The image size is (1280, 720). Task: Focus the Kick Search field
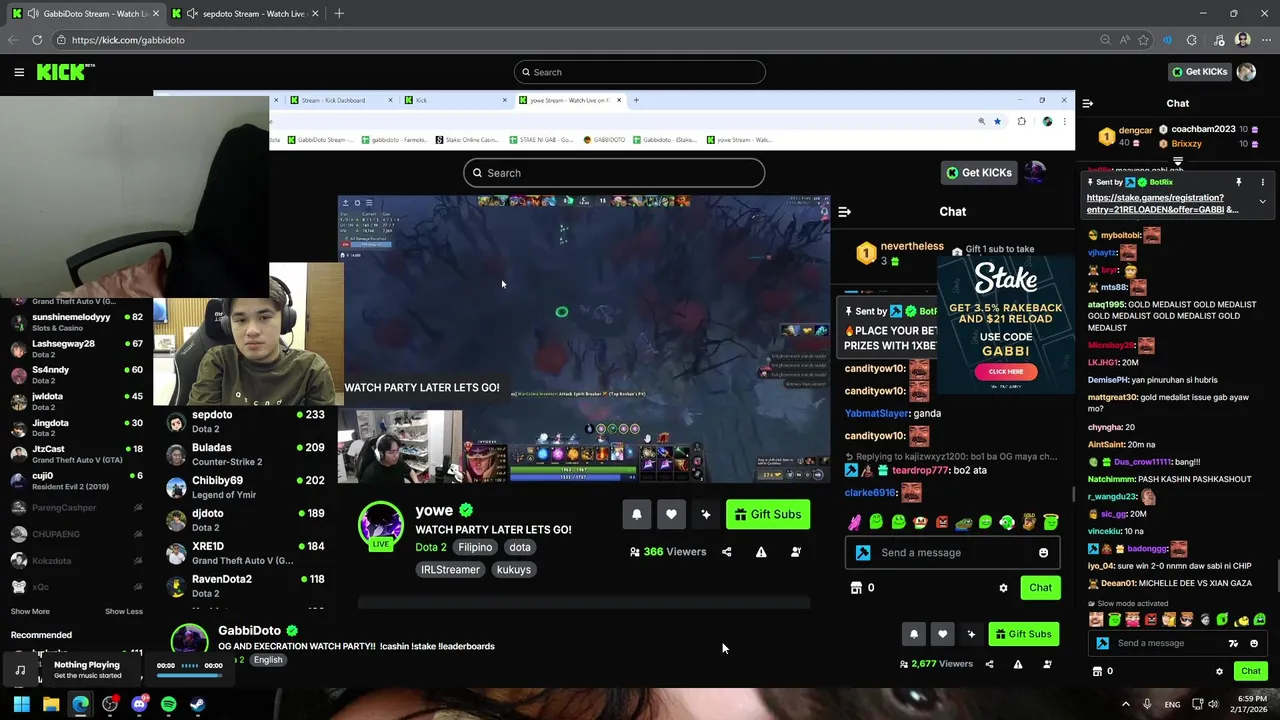(x=640, y=72)
